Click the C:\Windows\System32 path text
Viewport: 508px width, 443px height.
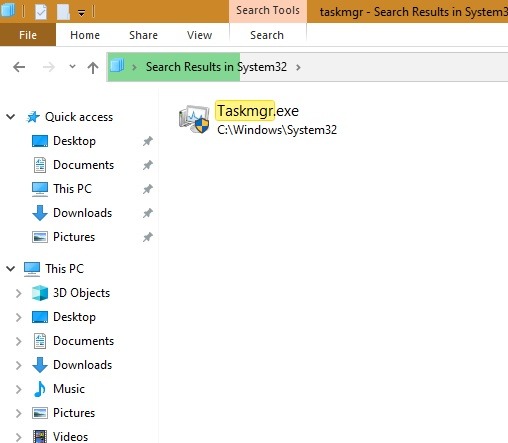(277, 130)
